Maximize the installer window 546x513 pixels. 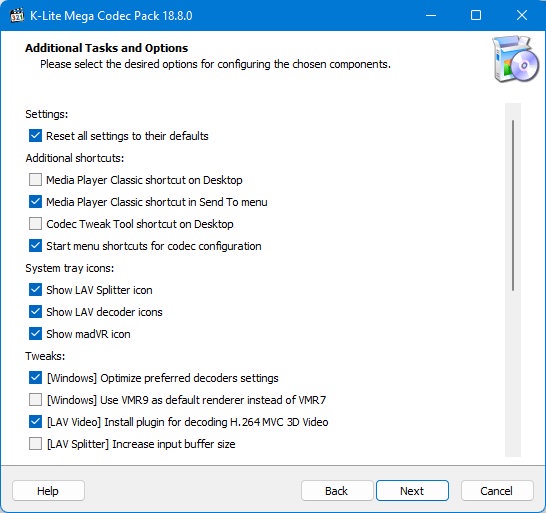476,15
